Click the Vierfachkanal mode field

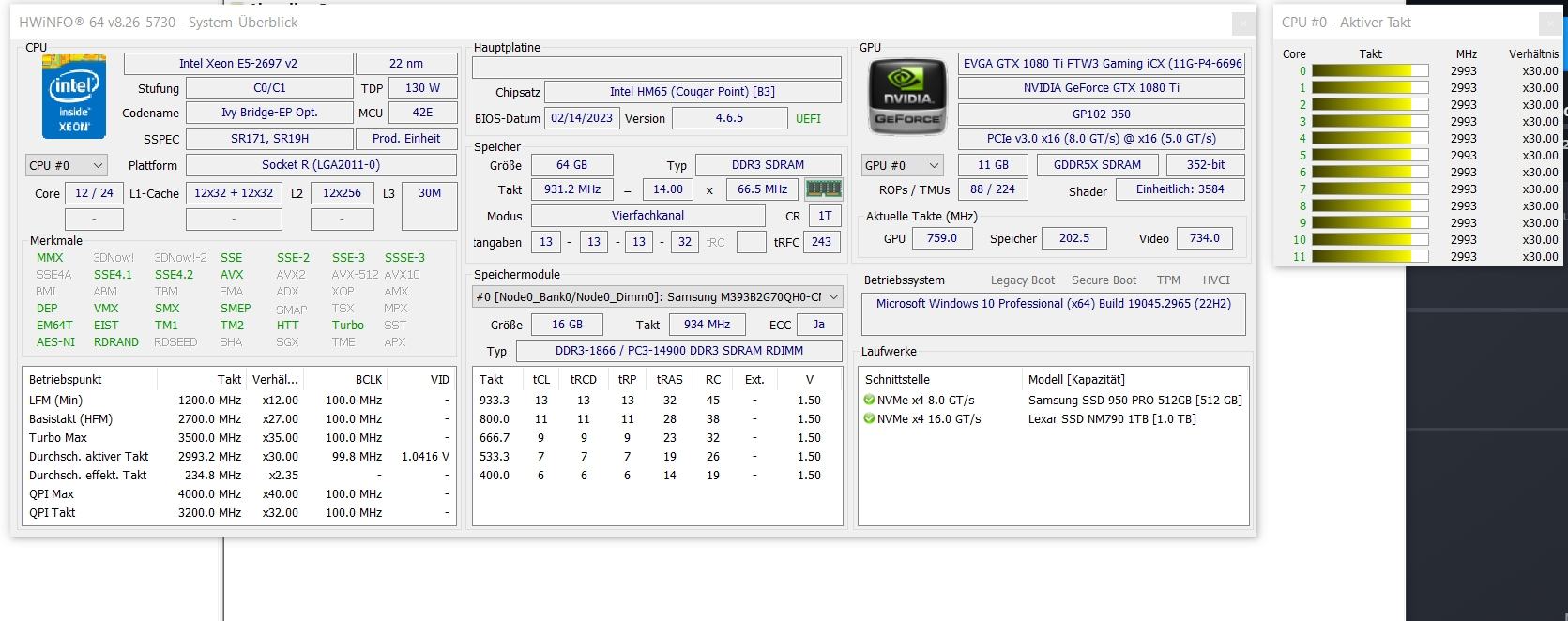pos(647,216)
